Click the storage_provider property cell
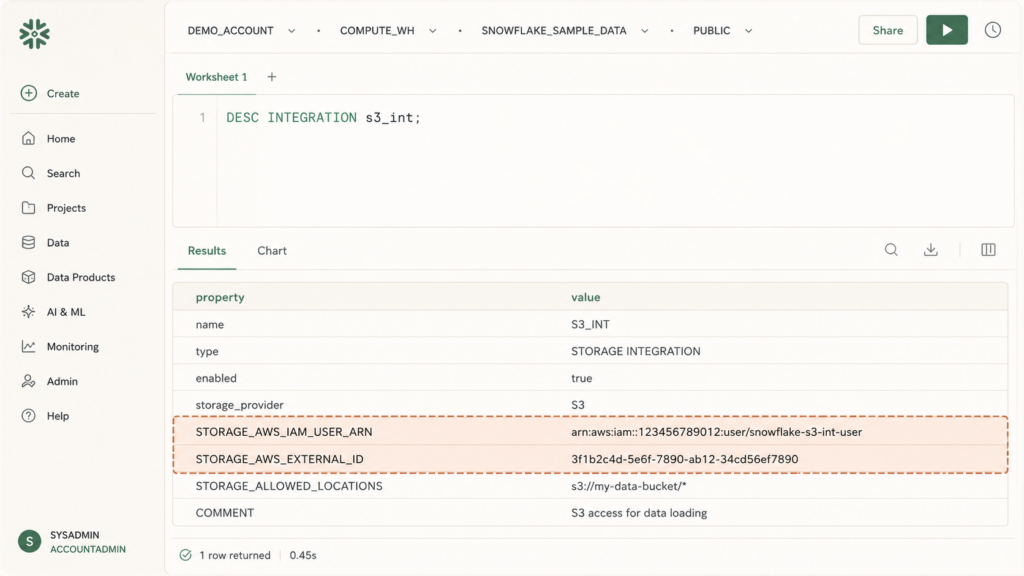The width and height of the screenshot is (1024, 576). pyautogui.click(x=240, y=405)
